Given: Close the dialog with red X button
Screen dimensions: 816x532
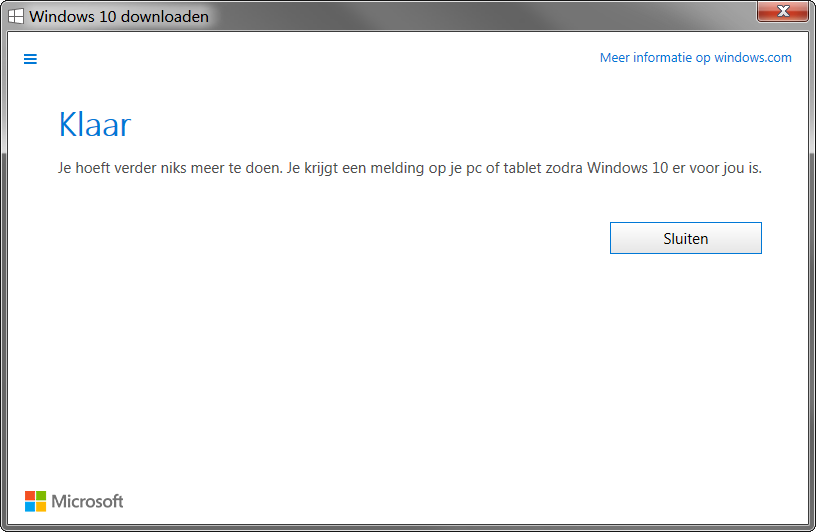Looking at the screenshot, I should tap(782, 11).
